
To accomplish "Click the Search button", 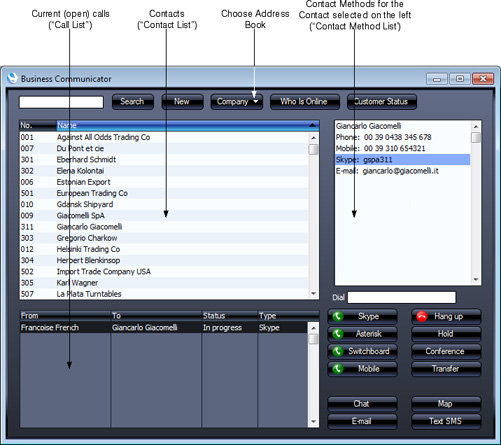I will click(x=133, y=102).
